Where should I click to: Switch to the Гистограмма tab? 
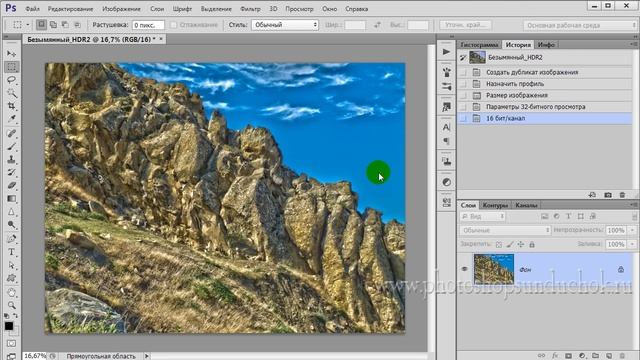click(479, 44)
